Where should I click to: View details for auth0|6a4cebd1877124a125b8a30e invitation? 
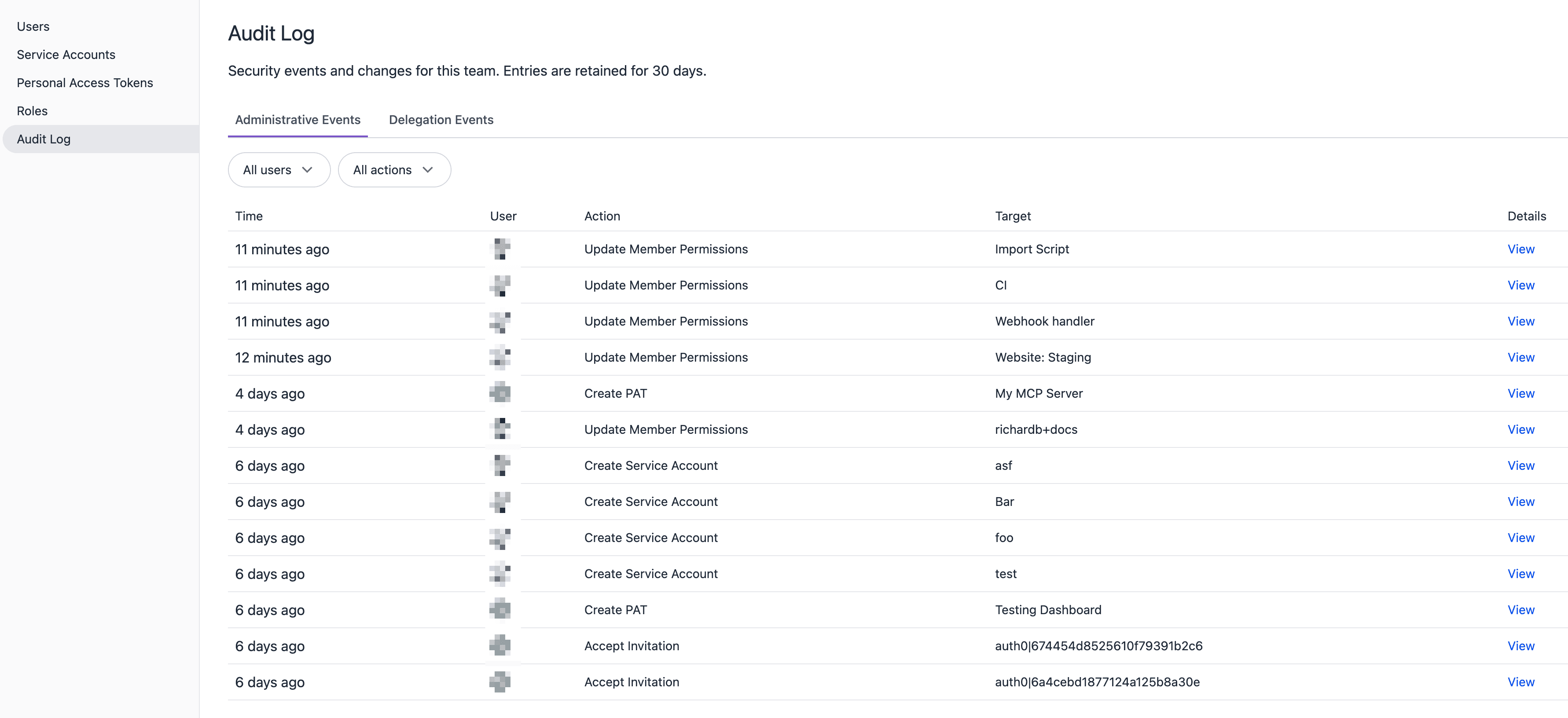(1520, 682)
